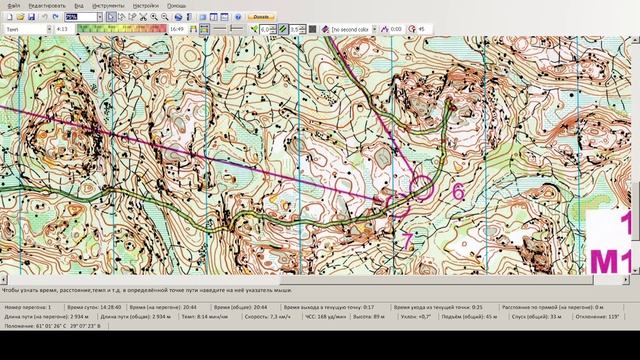Undo the last action

(44, 17)
